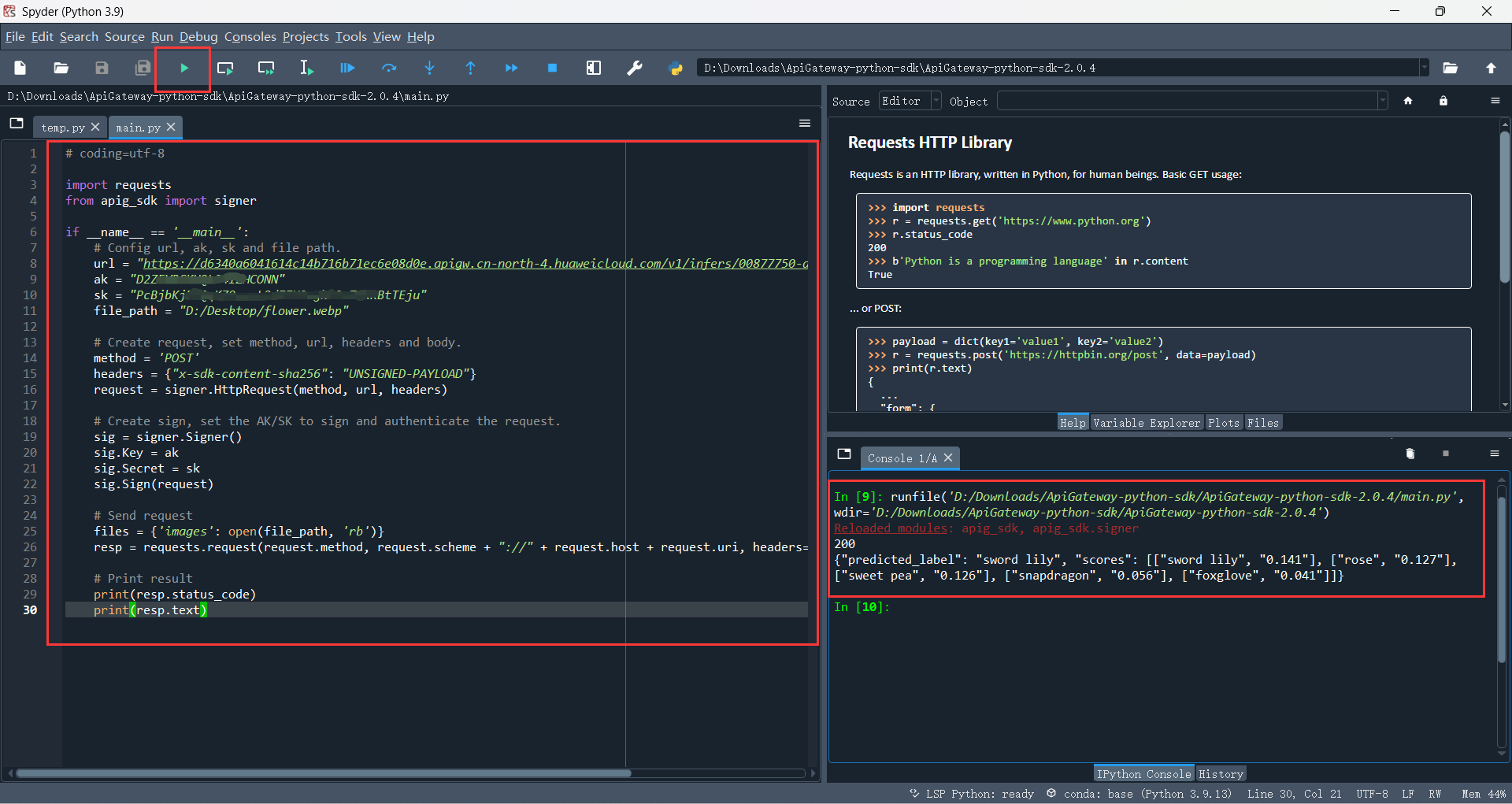Switch to the temp.py editor tab
The height and width of the screenshot is (804, 1512).
pos(62,128)
